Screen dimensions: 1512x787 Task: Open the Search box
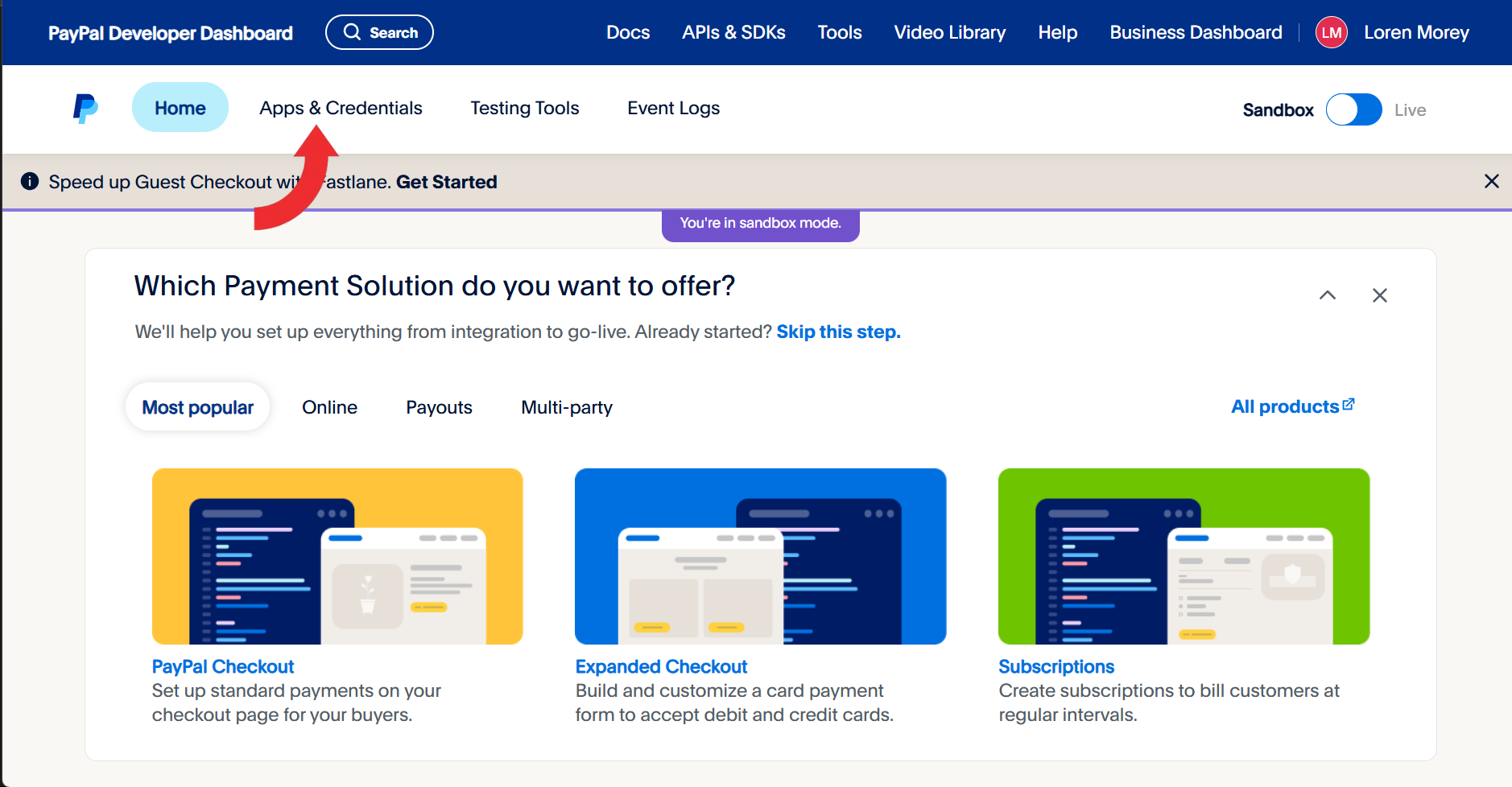pyautogui.click(x=379, y=32)
